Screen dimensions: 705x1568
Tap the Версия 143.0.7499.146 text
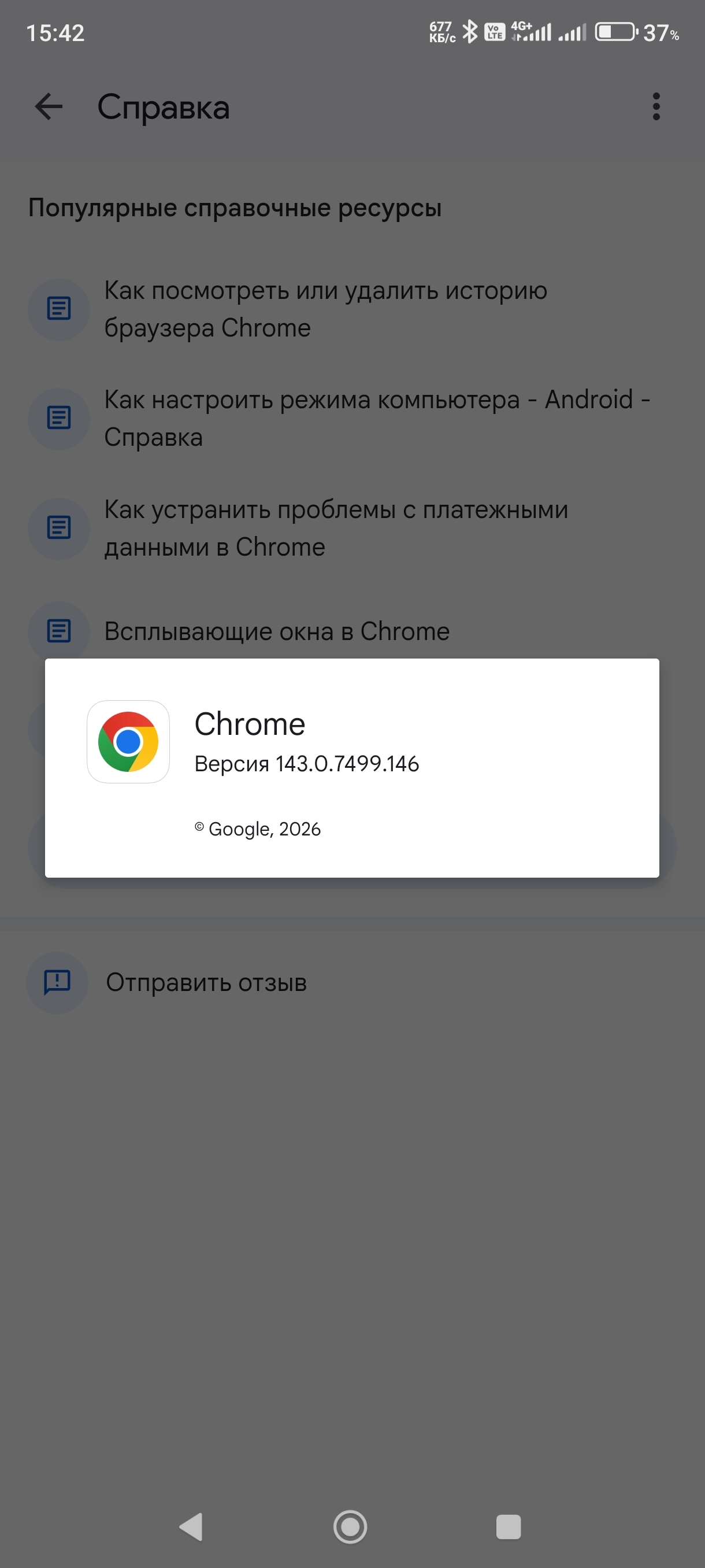pyautogui.click(x=307, y=763)
